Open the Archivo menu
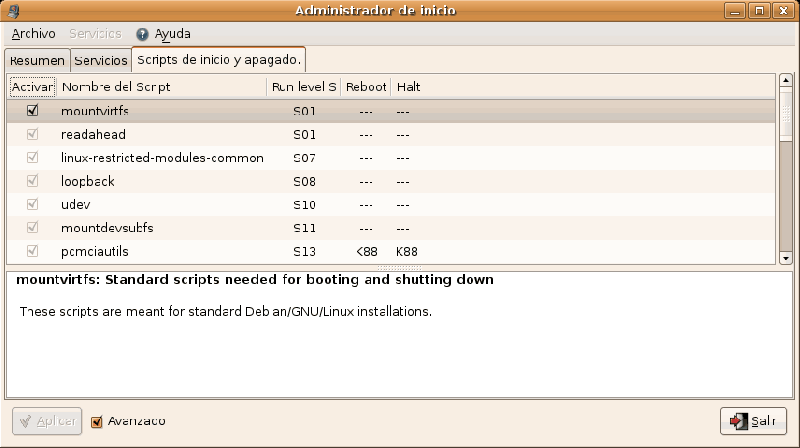Screen dimensions: 800x448 click(x=33, y=34)
